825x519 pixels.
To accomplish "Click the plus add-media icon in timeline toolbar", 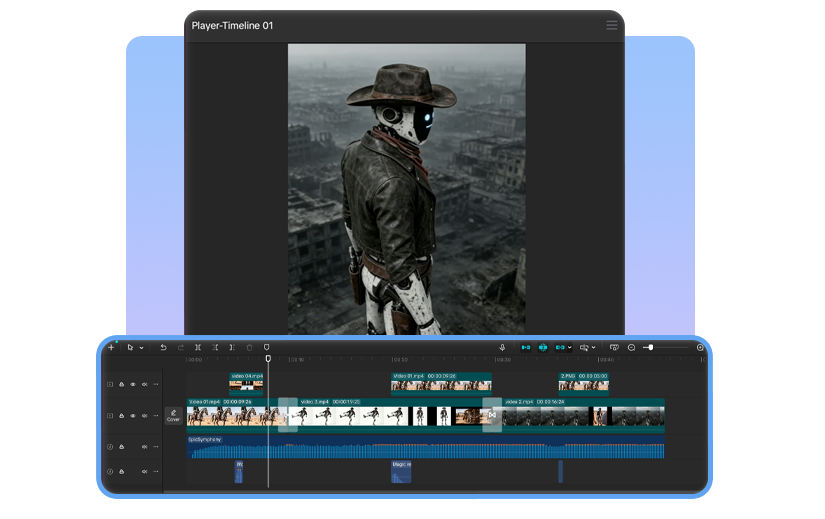I will pyautogui.click(x=111, y=347).
